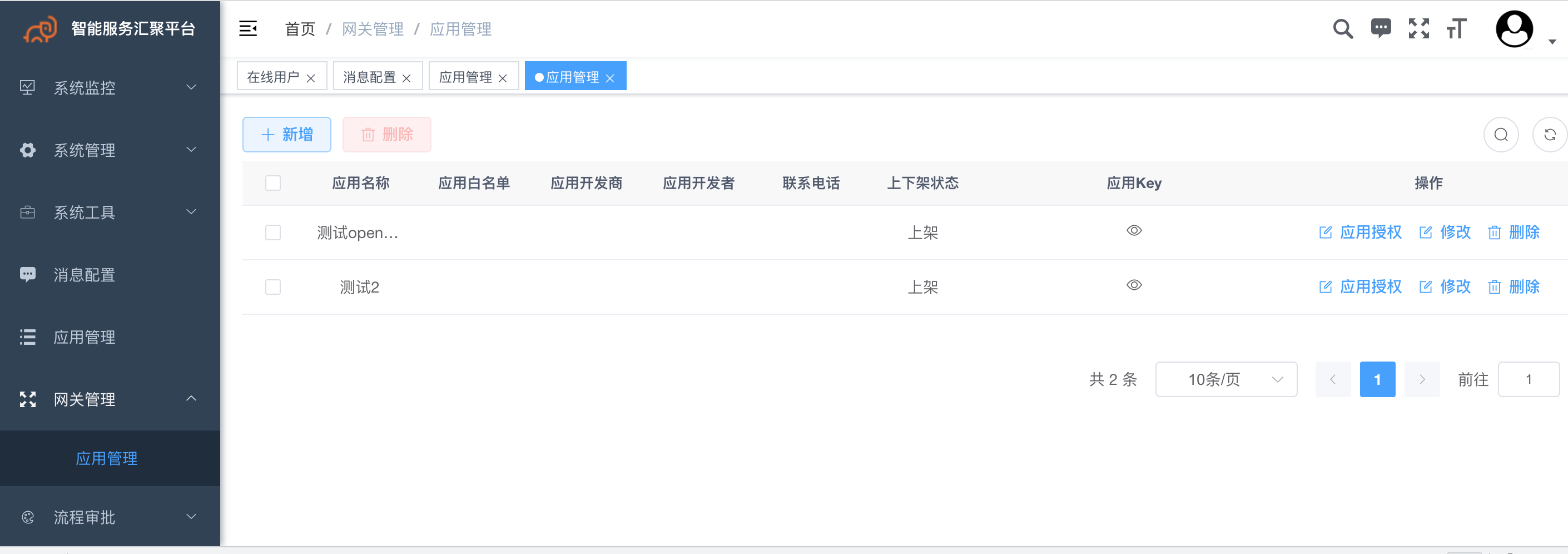Click 删除 for the 测试2 row
1568x554 pixels.
pyautogui.click(x=1514, y=286)
